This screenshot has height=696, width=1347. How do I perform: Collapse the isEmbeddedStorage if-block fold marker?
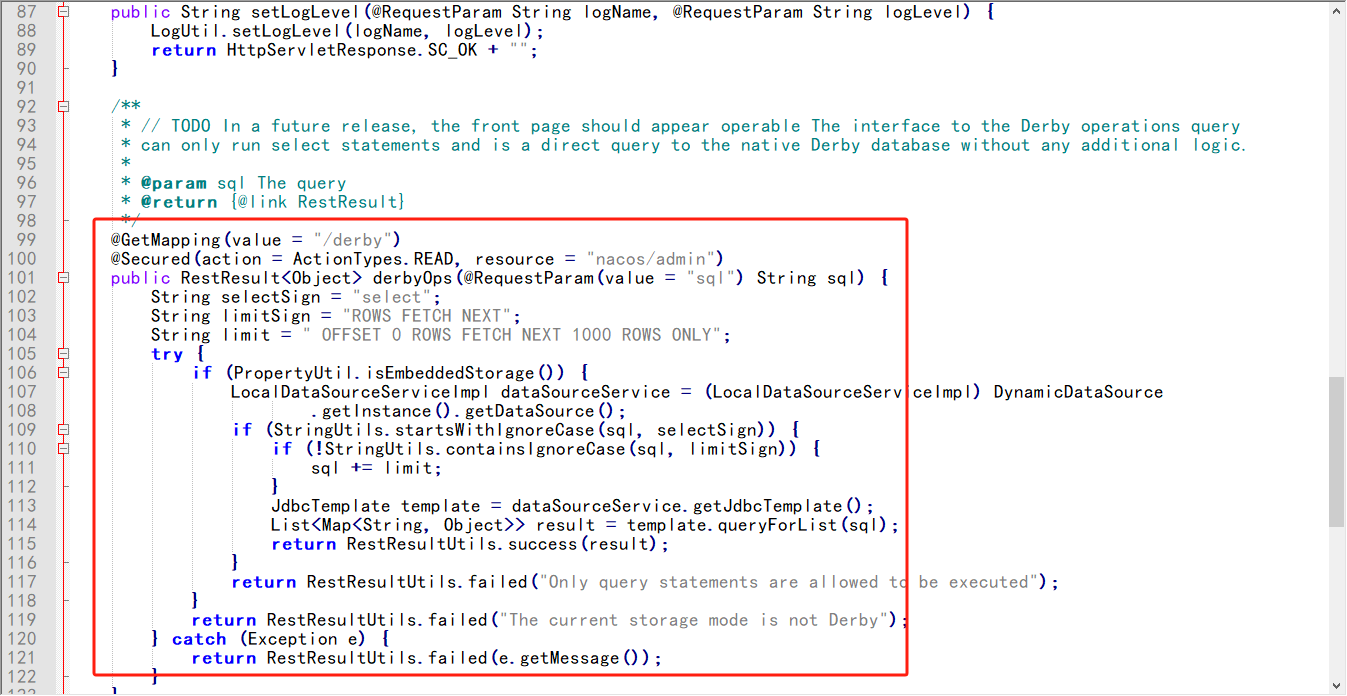(x=64, y=373)
